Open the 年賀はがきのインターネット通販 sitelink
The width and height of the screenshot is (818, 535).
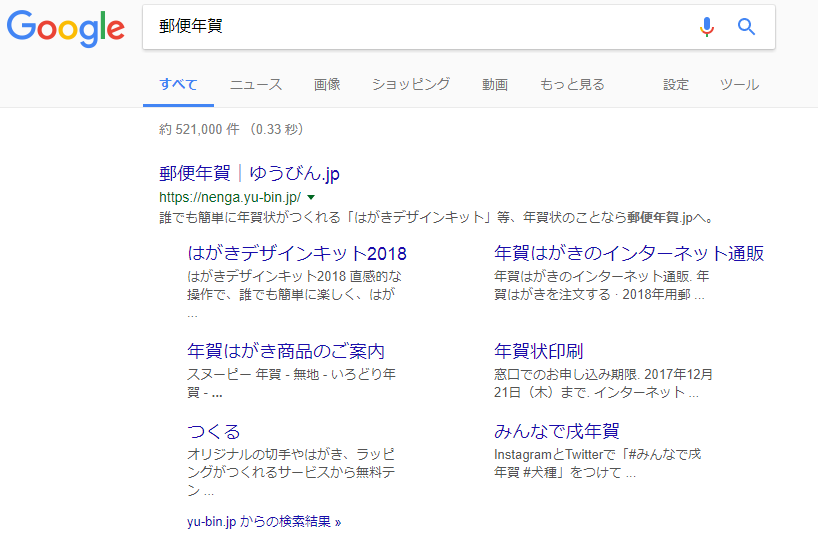(629, 253)
